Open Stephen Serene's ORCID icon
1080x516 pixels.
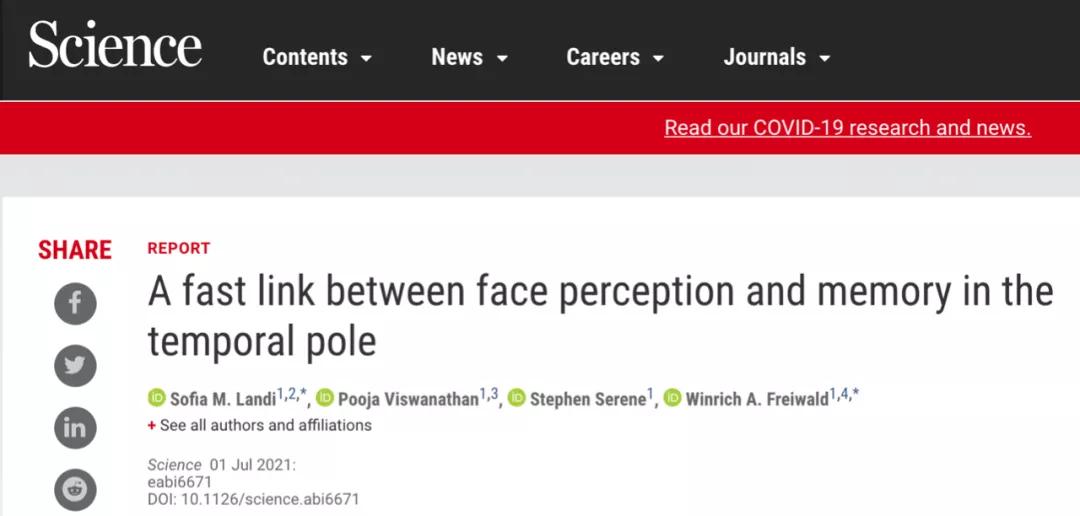pyautogui.click(x=516, y=398)
